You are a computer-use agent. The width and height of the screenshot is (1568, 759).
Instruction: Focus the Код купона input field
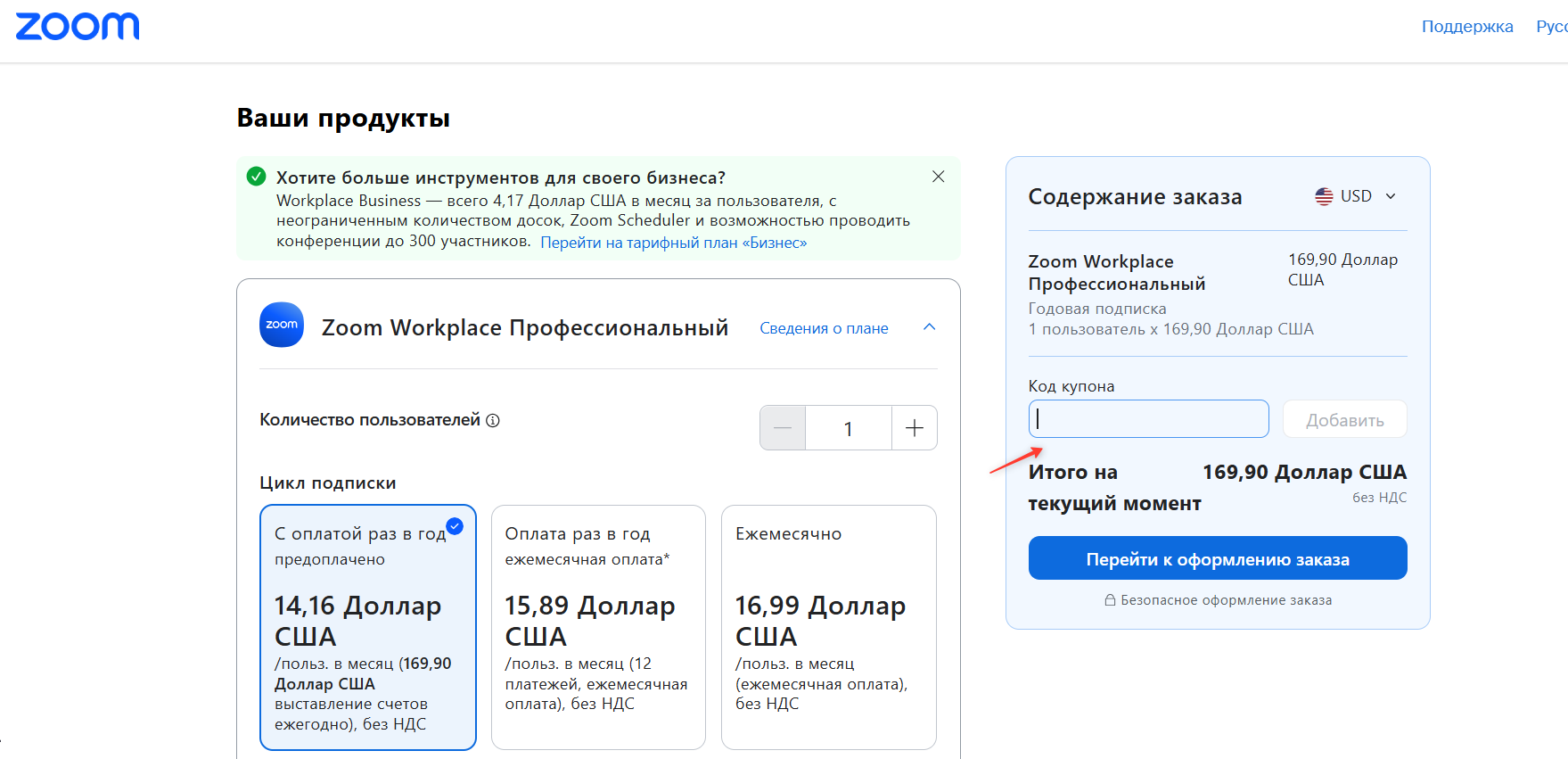pyautogui.click(x=1148, y=419)
